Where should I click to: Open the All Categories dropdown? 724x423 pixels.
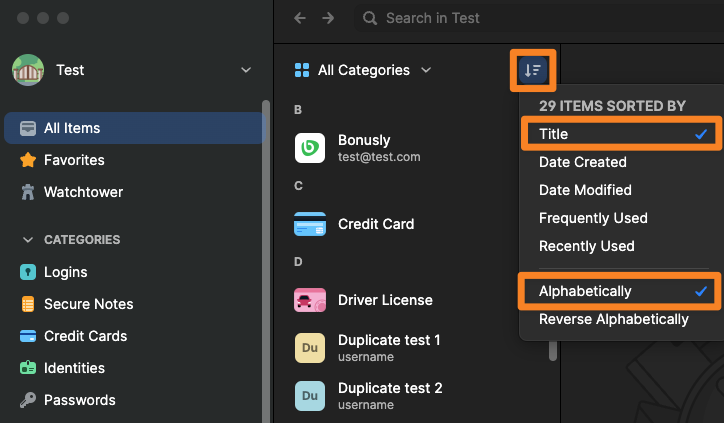click(364, 70)
